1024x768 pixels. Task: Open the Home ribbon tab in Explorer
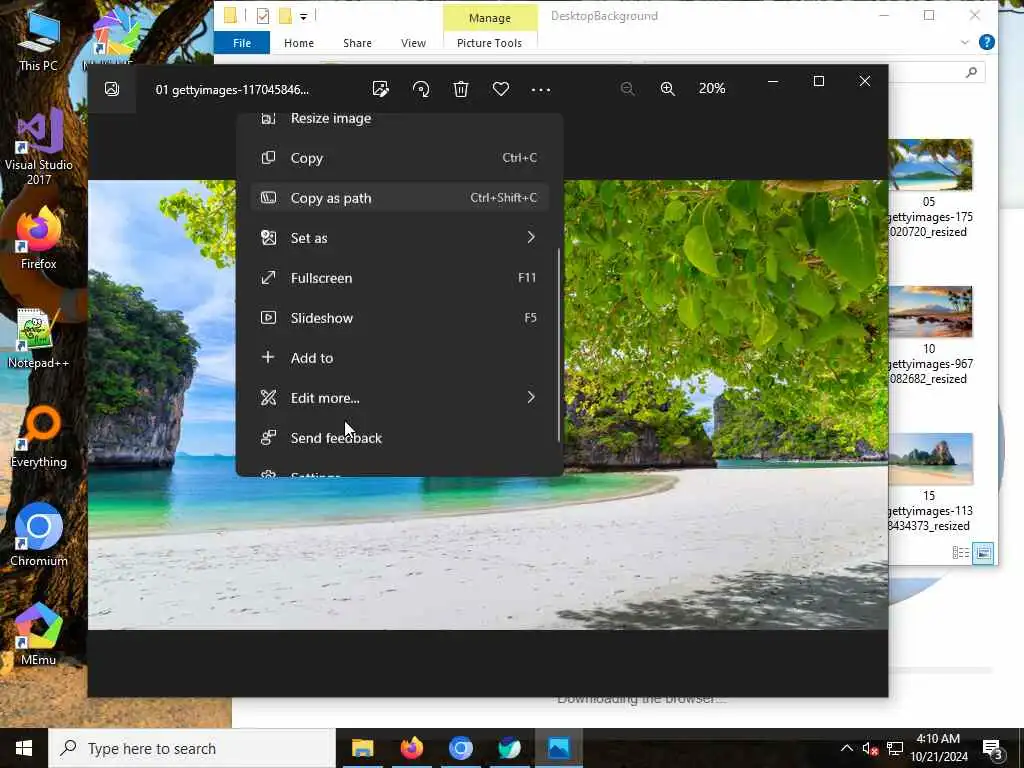tap(299, 43)
